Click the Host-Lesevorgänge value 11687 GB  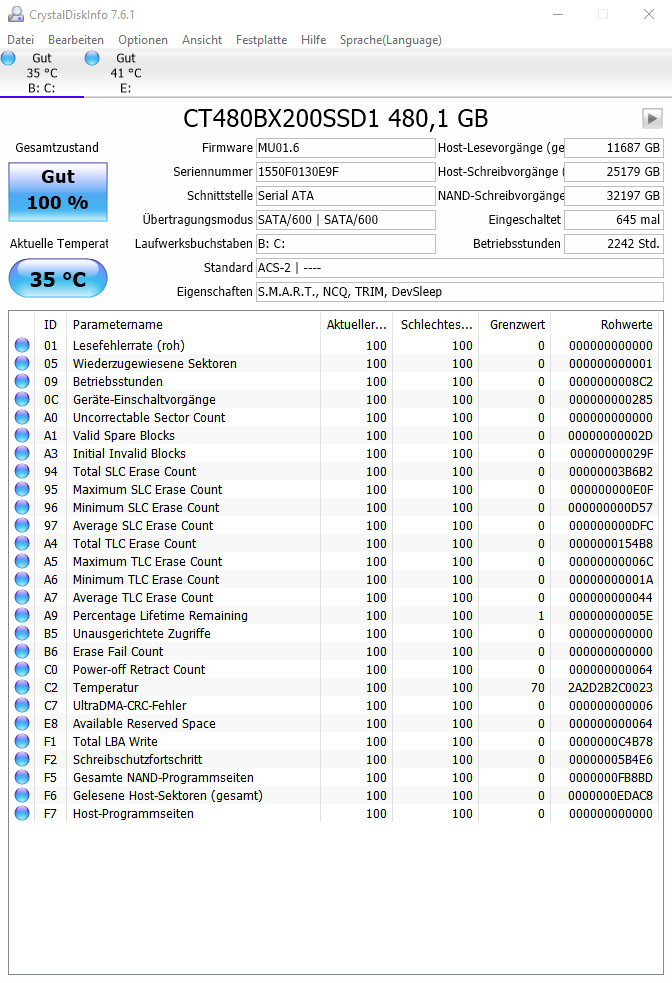coord(614,148)
